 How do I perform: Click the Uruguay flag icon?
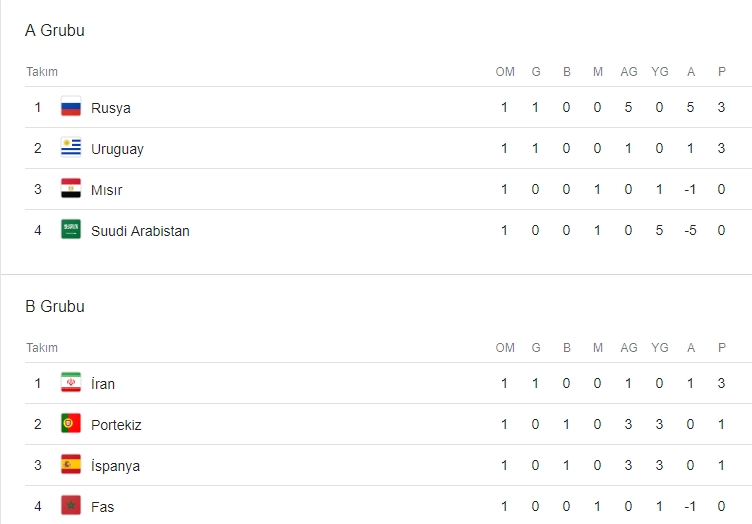70,148
